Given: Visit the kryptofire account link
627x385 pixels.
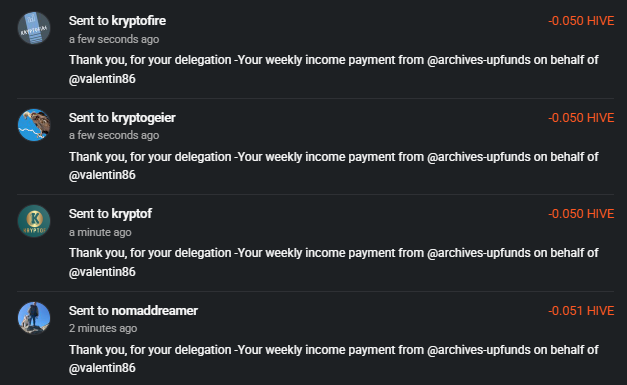Looking at the screenshot, I should pos(138,21).
